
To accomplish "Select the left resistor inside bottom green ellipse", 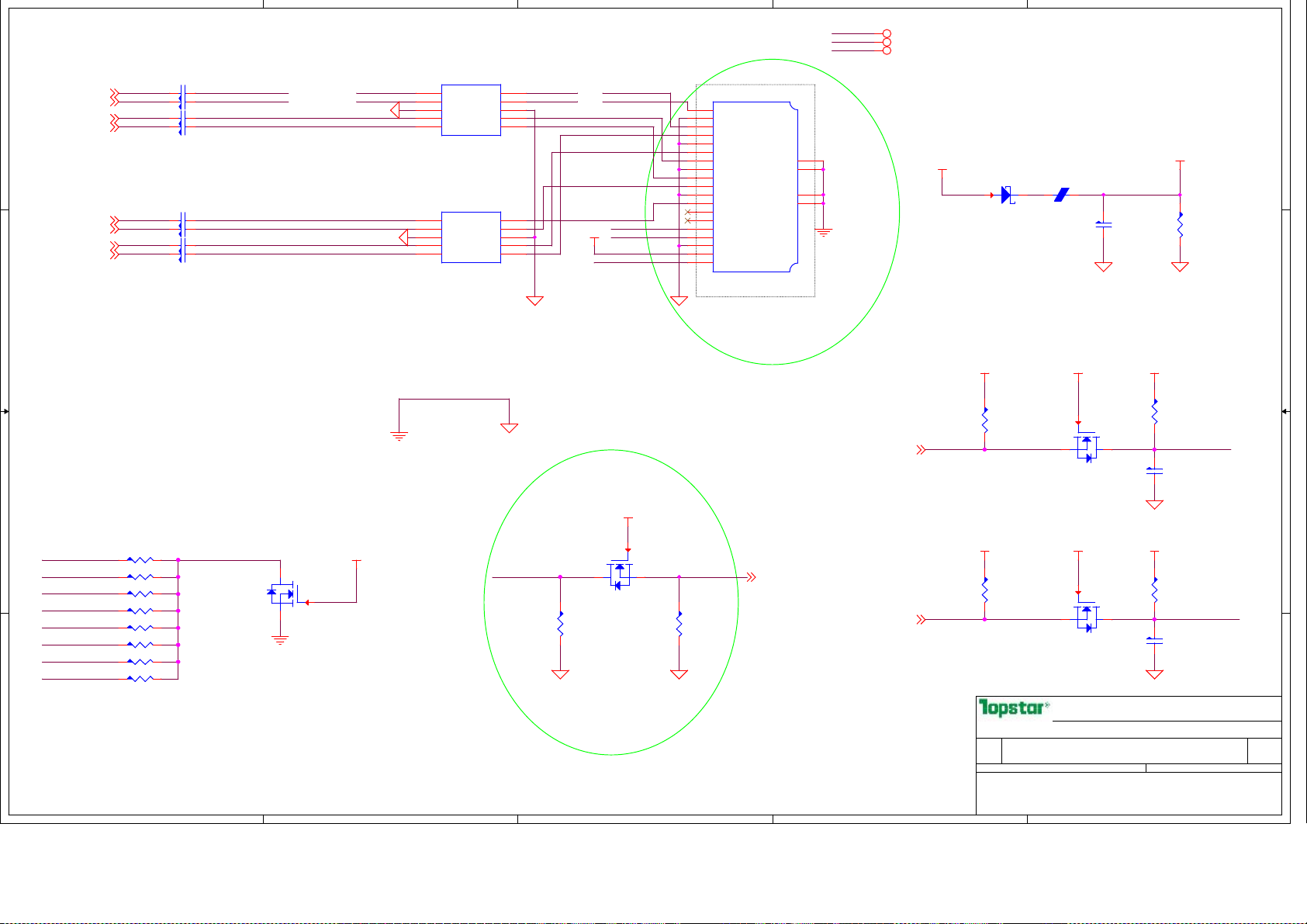I will click(x=560, y=625).
